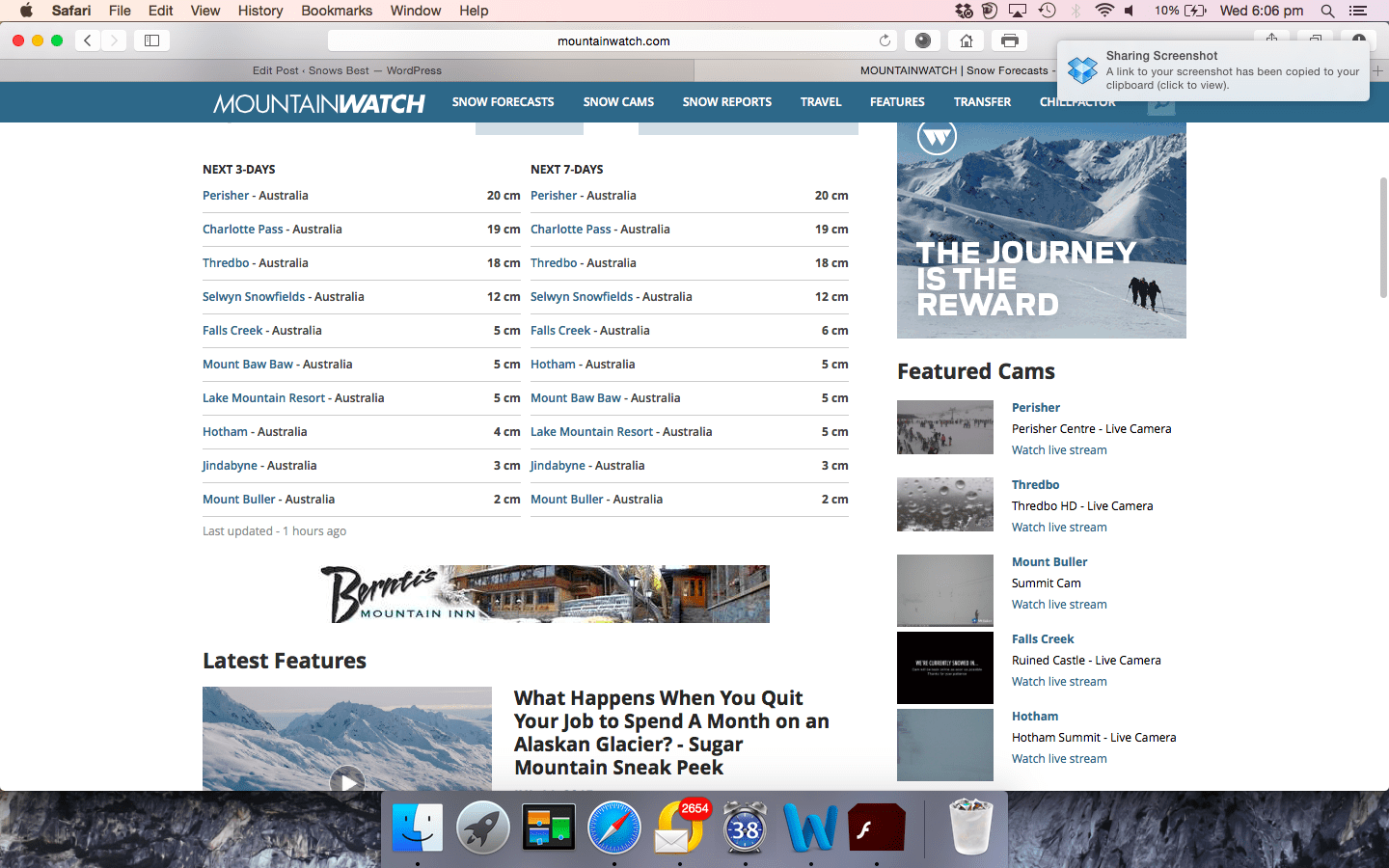Open Adobe Flash Player in Dock
Viewport: 1389px width, 868px height.
click(876, 827)
